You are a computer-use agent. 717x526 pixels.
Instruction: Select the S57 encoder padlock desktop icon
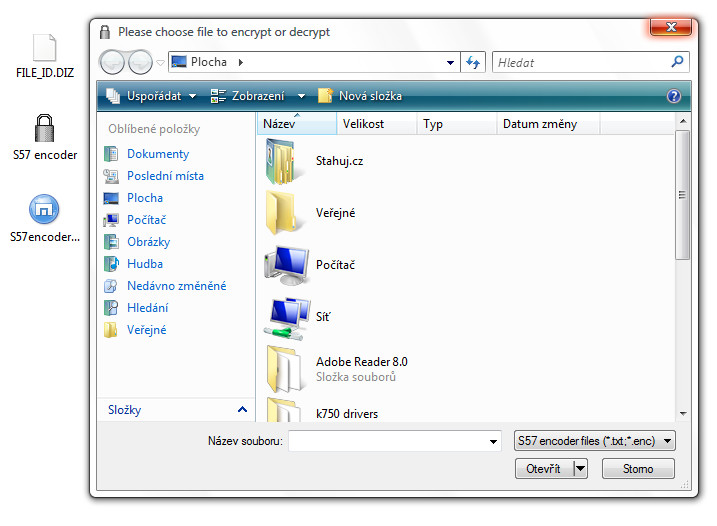[x=44, y=128]
